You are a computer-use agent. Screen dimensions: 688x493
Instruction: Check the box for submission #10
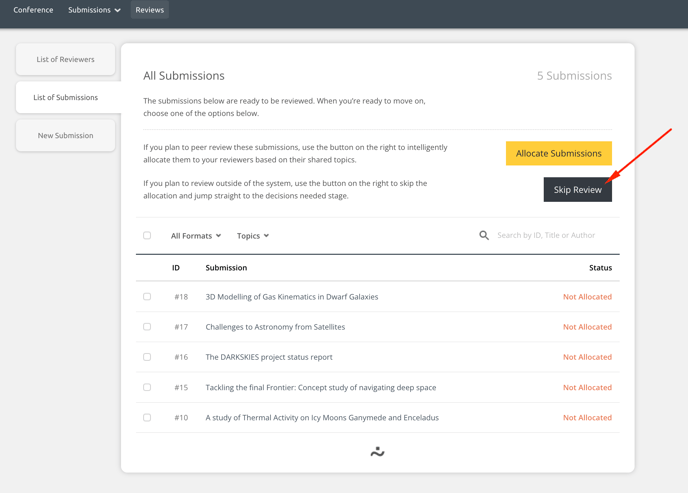click(147, 417)
